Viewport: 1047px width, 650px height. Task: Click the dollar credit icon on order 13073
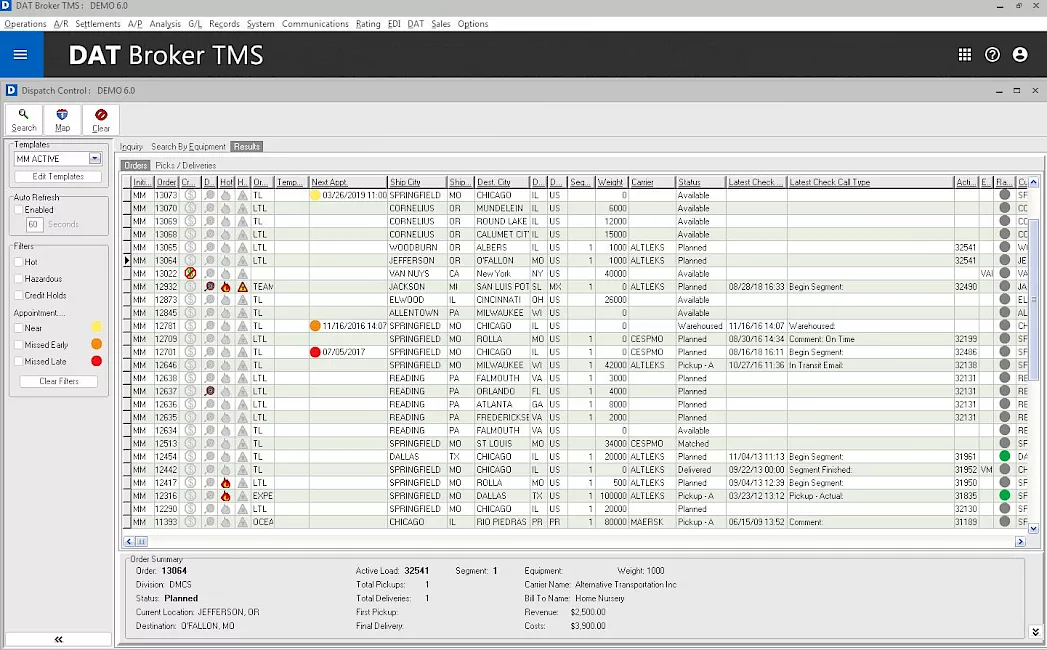190,195
